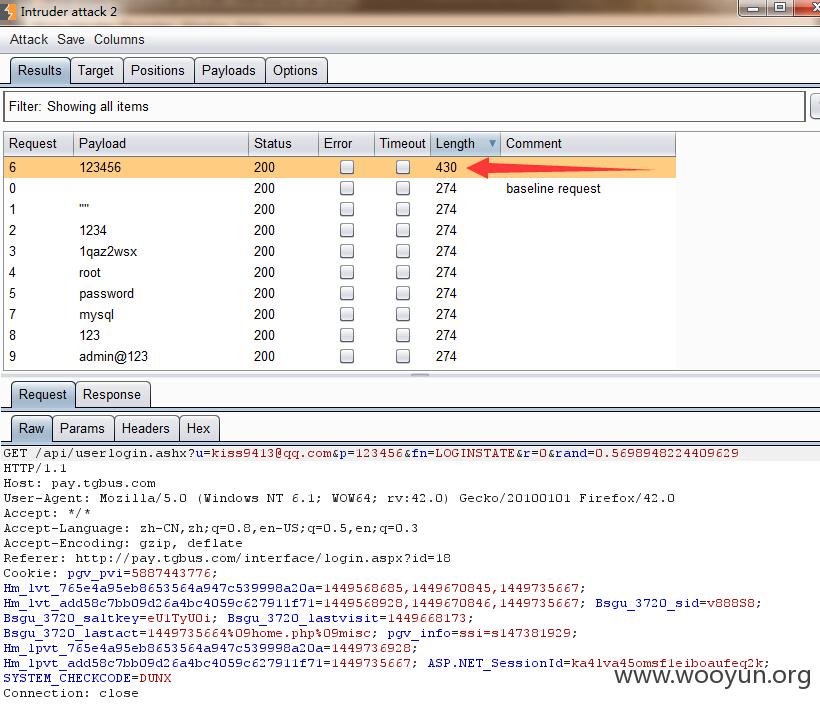This screenshot has width=820, height=704.
Task: Click the GET /api/userlogin.ashx request line
Action: point(371,453)
